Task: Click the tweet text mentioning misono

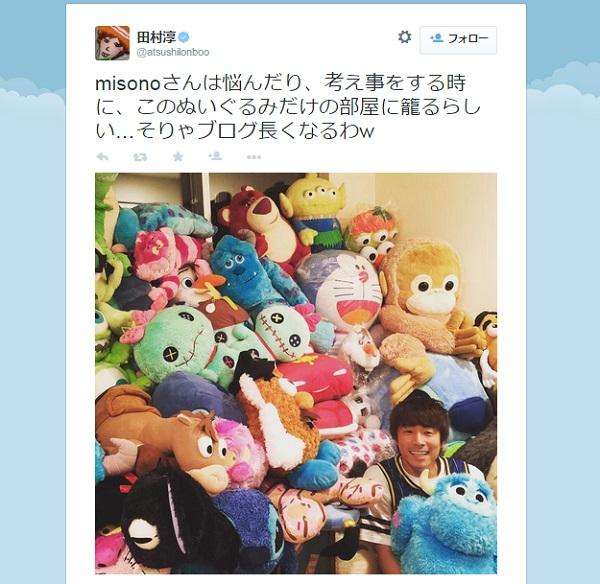Action: [287, 107]
